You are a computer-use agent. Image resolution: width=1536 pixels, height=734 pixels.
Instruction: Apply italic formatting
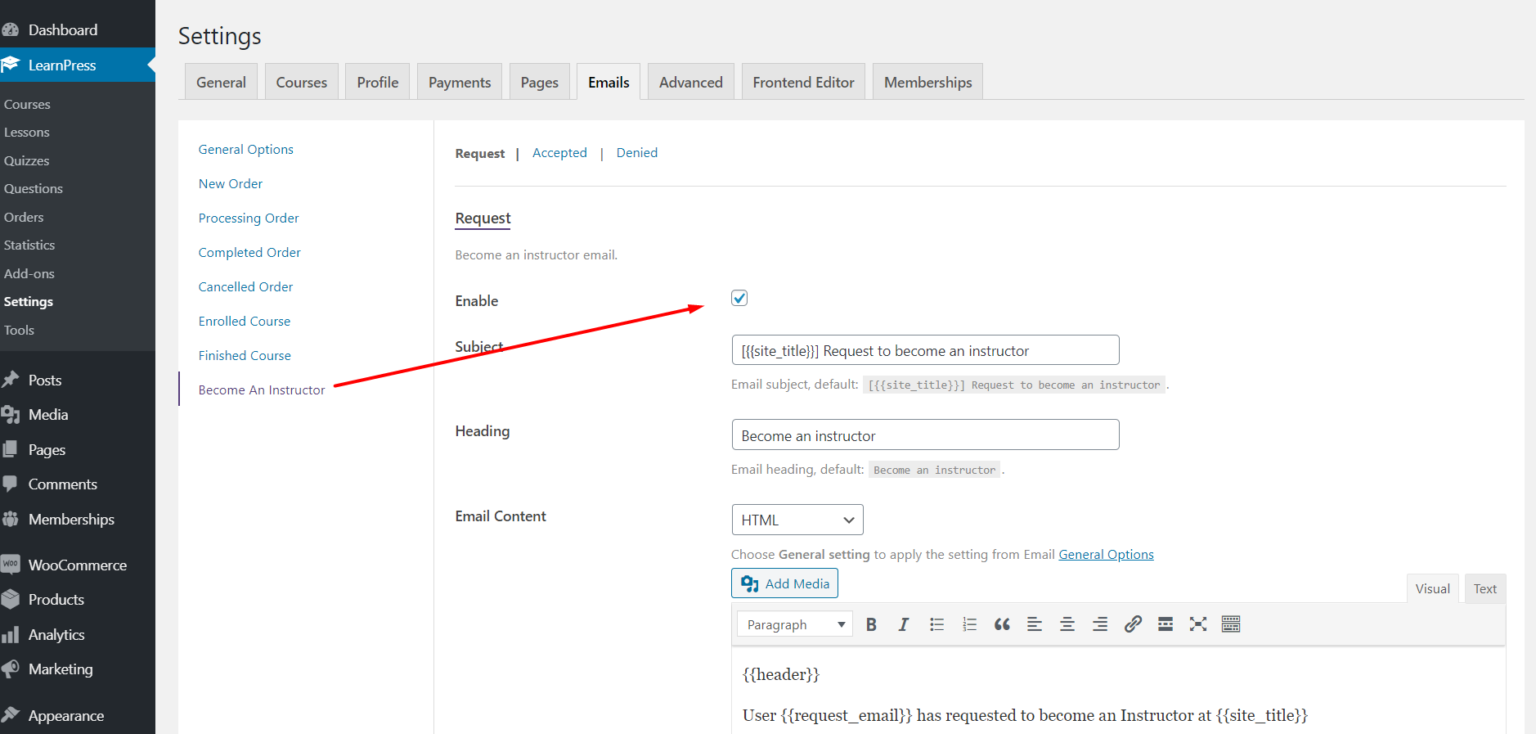[x=903, y=623]
